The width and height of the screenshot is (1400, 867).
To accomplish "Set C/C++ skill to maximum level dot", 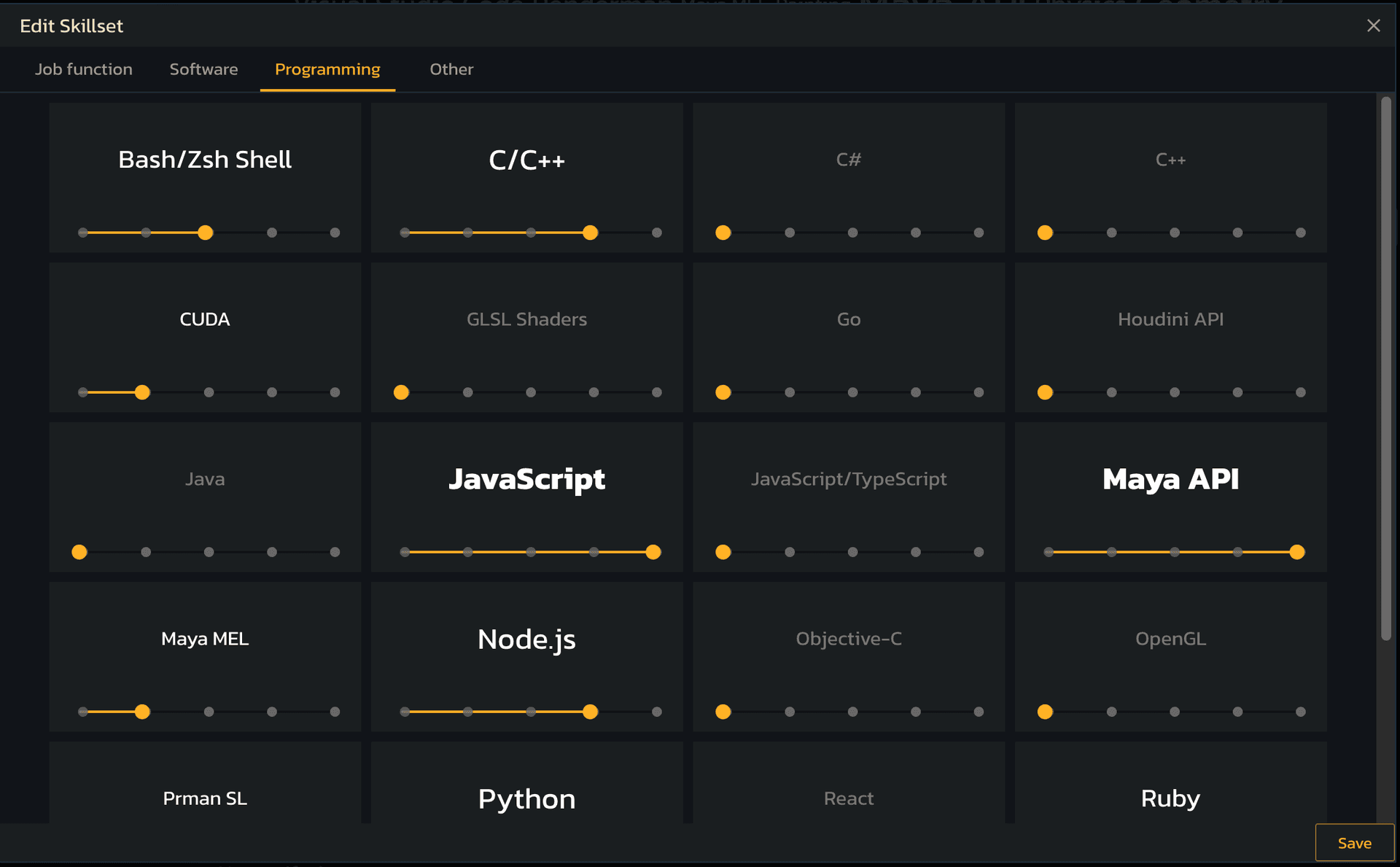I will 657,233.
